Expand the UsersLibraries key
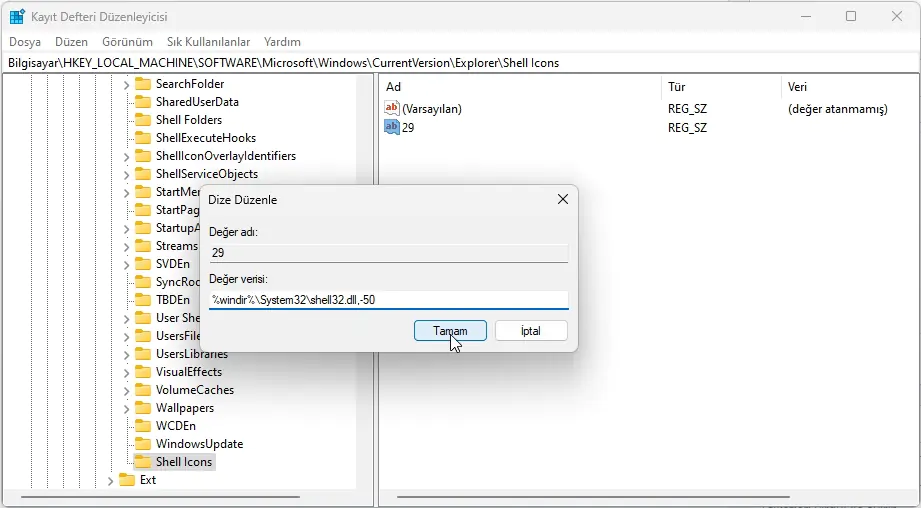Image resolution: width=921 pixels, height=508 pixels. tap(126, 355)
